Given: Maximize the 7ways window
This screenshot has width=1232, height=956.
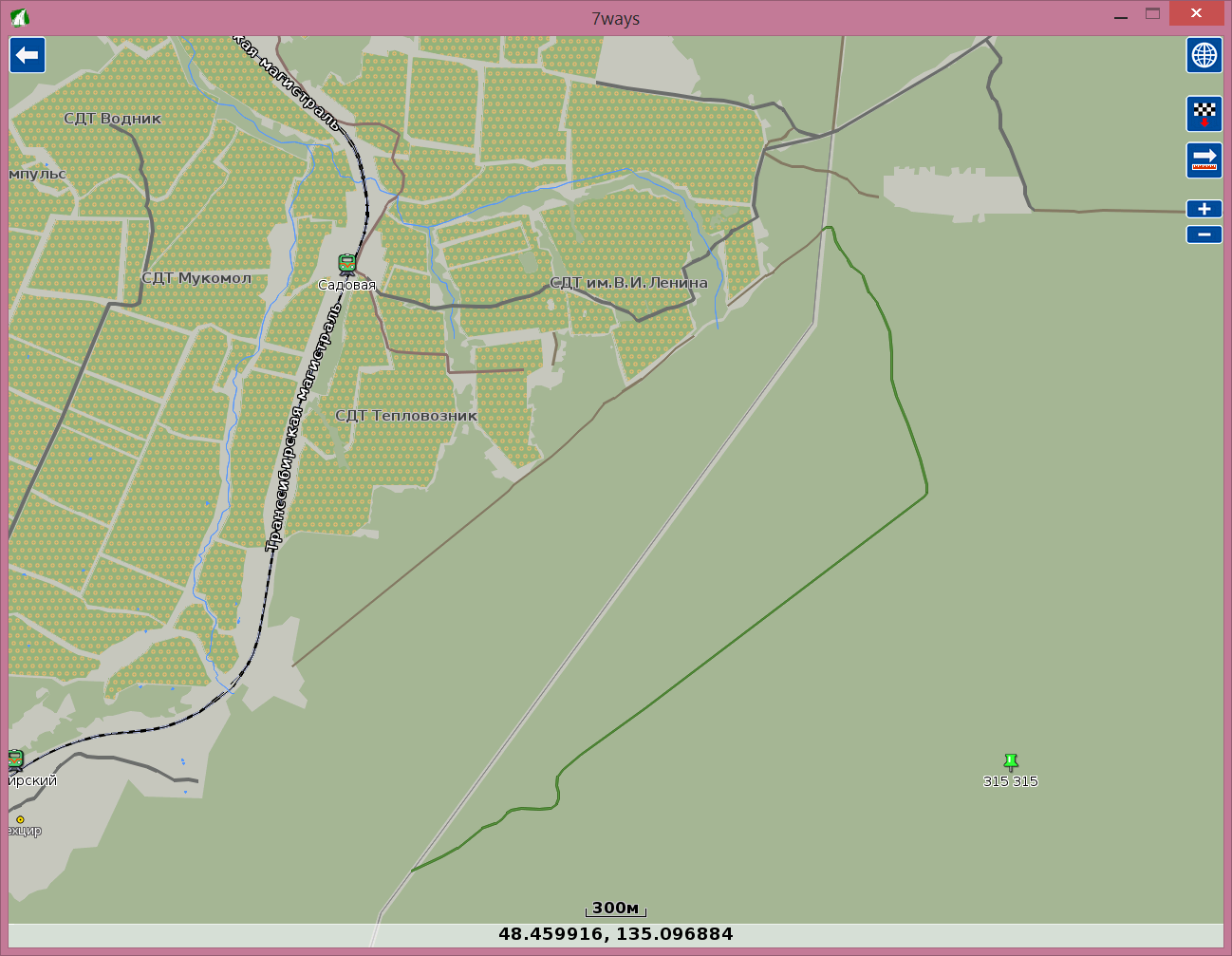Looking at the screenshot, I should click(x=1152, y=14).
